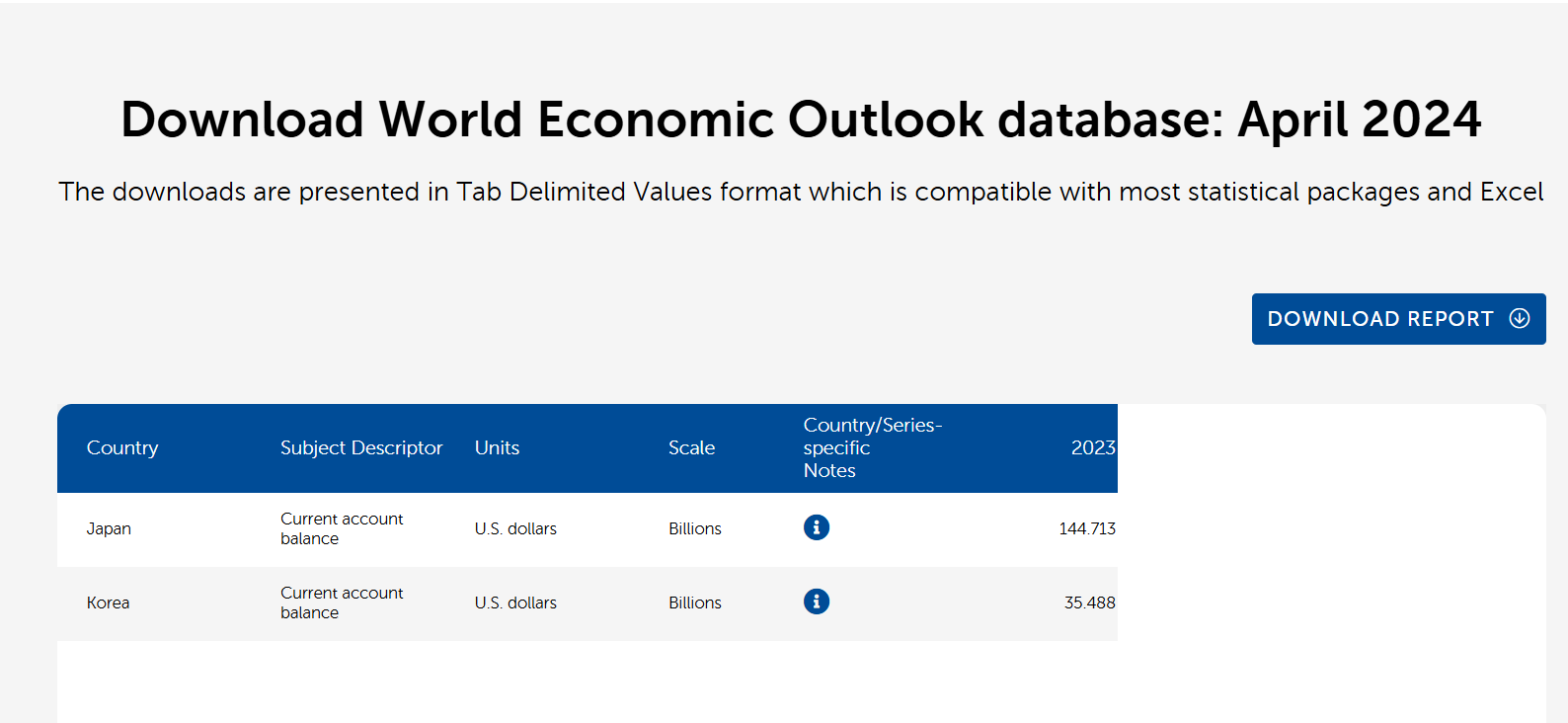Open Japan's country notes info icon
Viewport: 1568px width, 723px height.
[816, 527]
